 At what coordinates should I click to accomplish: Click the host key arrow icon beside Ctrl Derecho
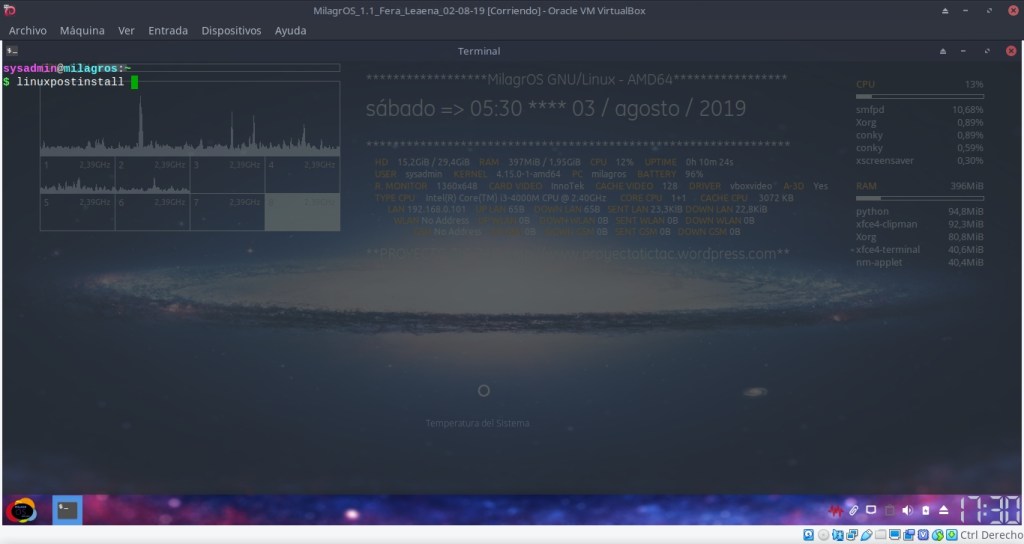(x=952, y=535)
